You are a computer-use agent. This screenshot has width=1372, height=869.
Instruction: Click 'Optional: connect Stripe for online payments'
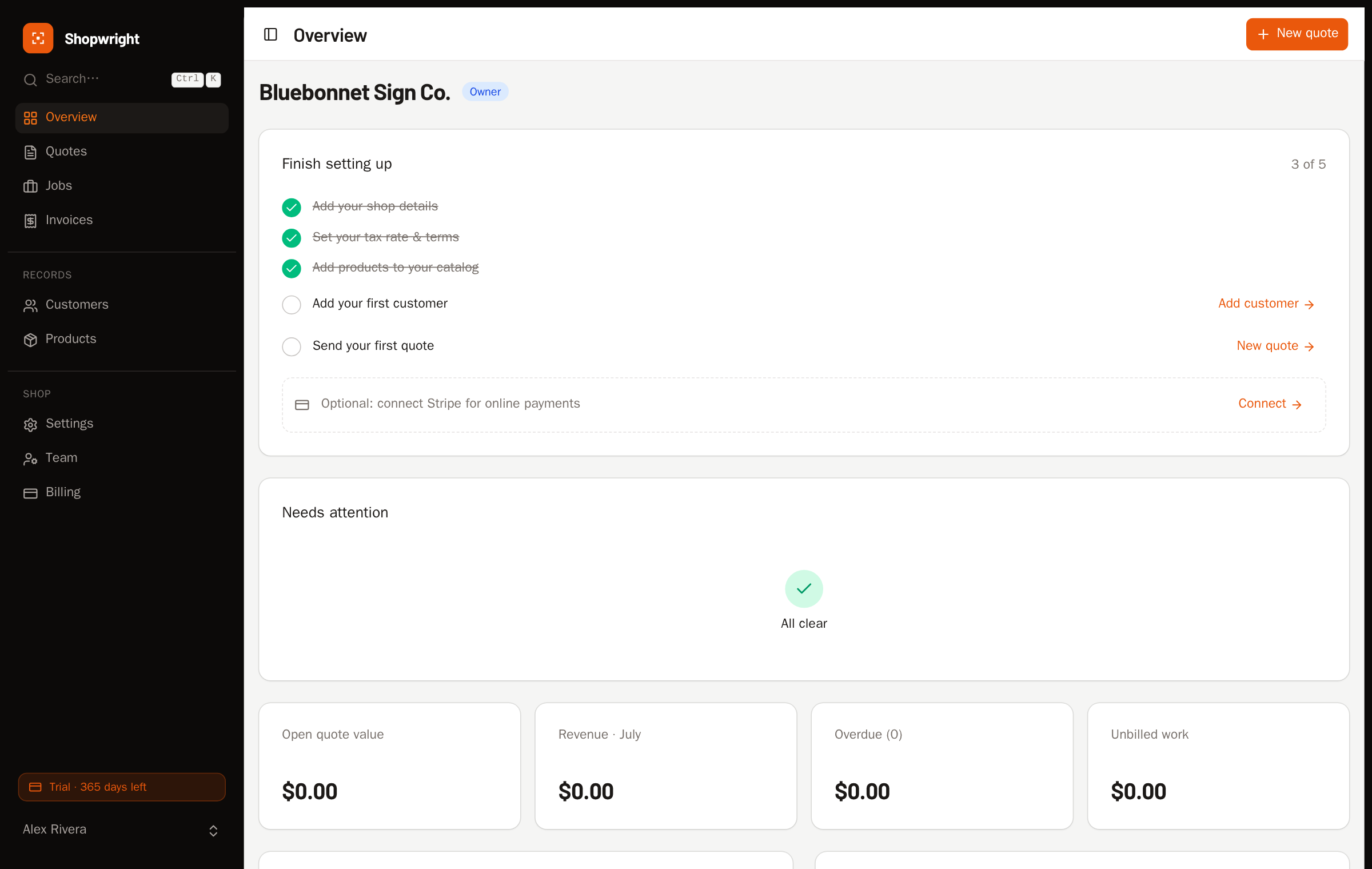[450, 404]
